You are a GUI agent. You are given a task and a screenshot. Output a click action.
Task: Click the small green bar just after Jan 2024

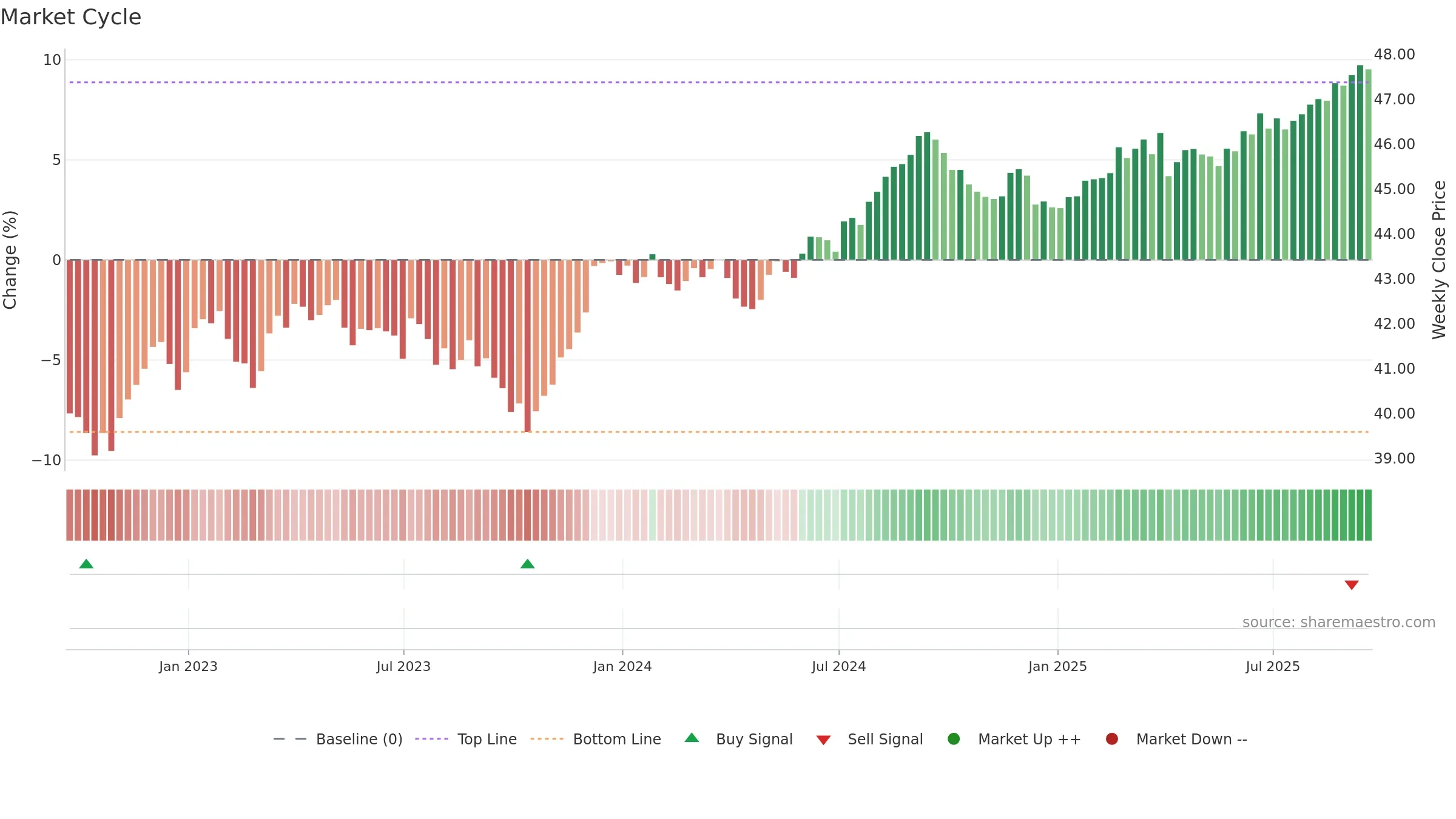652,257
